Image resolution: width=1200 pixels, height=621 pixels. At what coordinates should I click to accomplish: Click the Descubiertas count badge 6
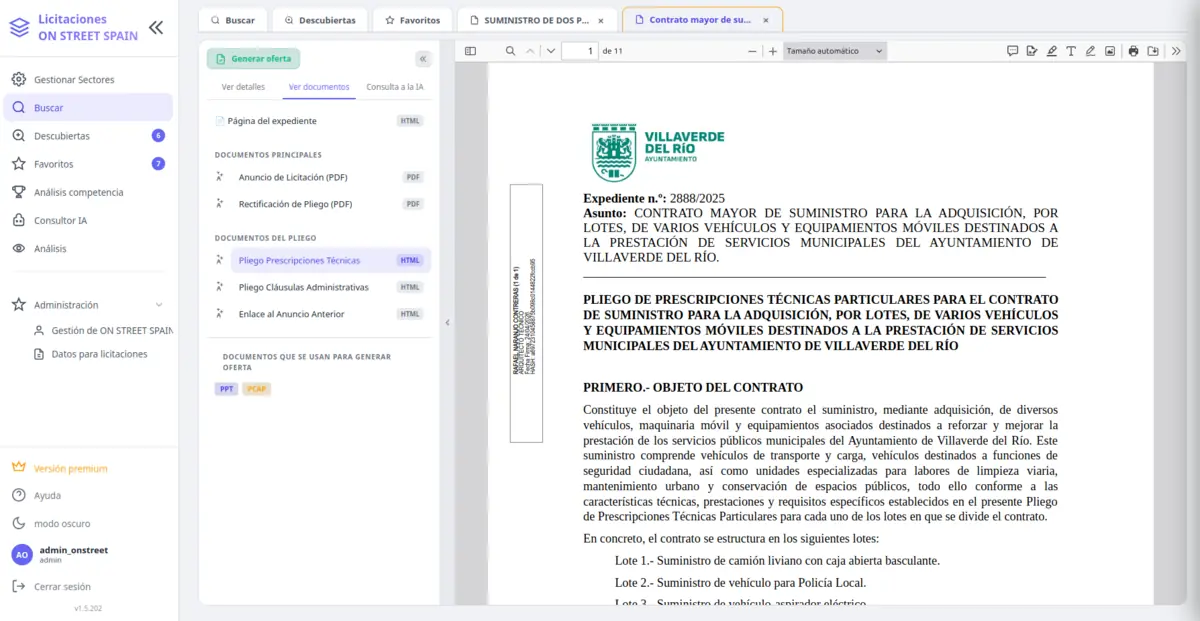[x=158, y=136]
